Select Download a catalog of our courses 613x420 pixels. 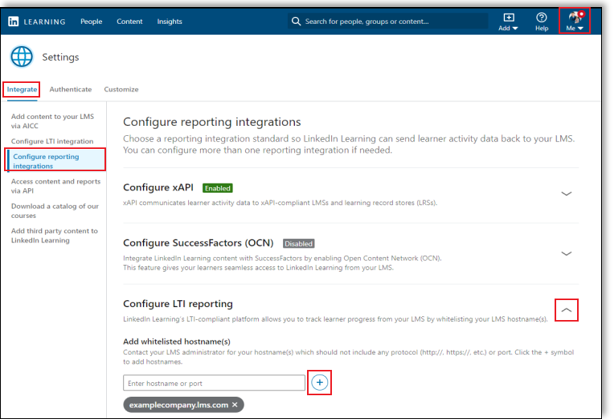55,211
